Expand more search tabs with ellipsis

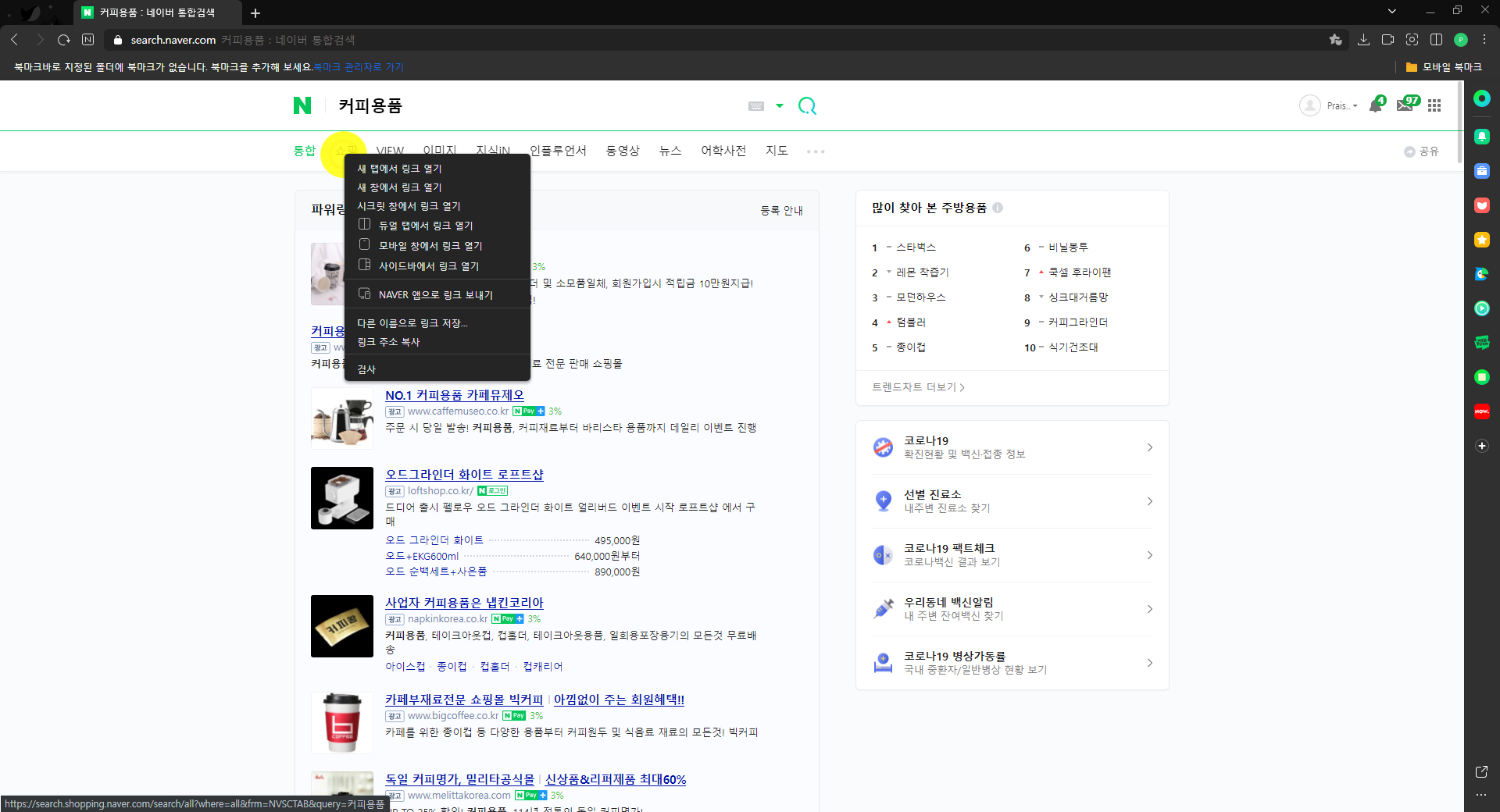point(816,151)
